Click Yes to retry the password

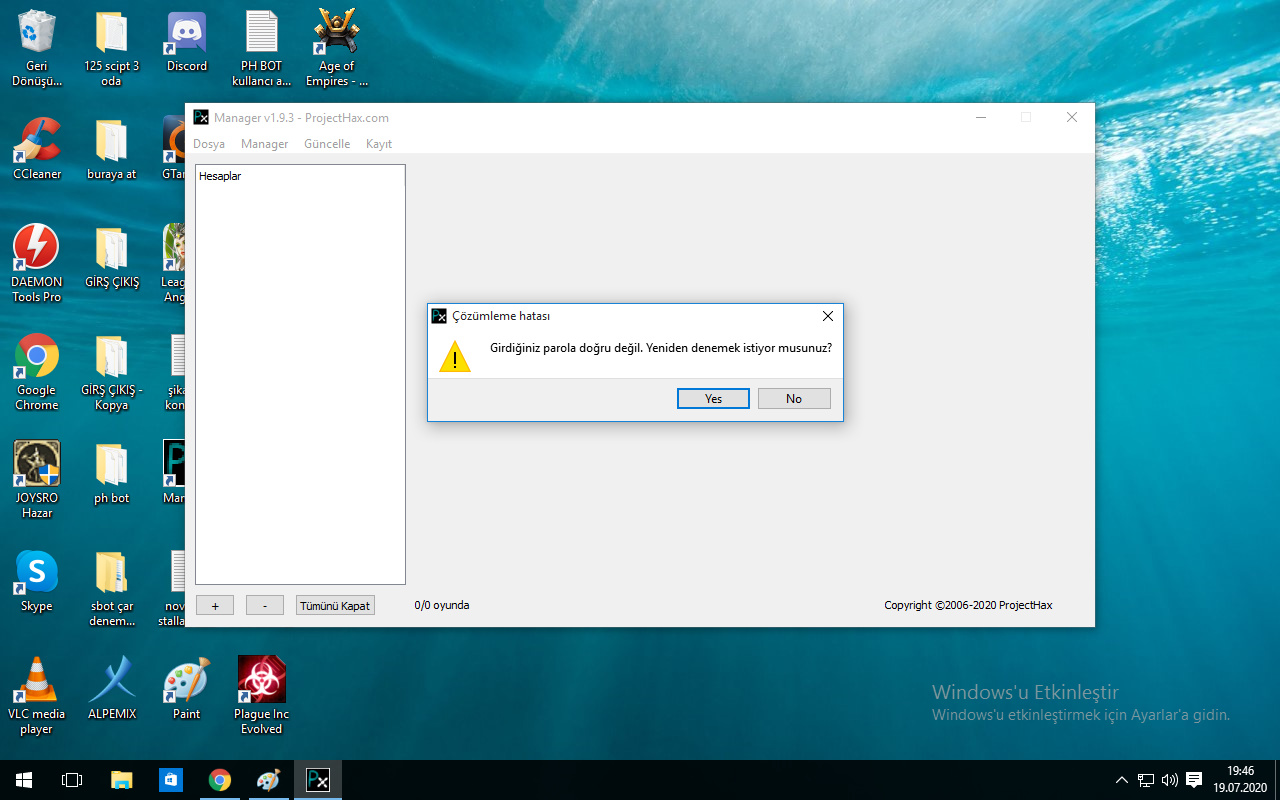click(713, 399)
